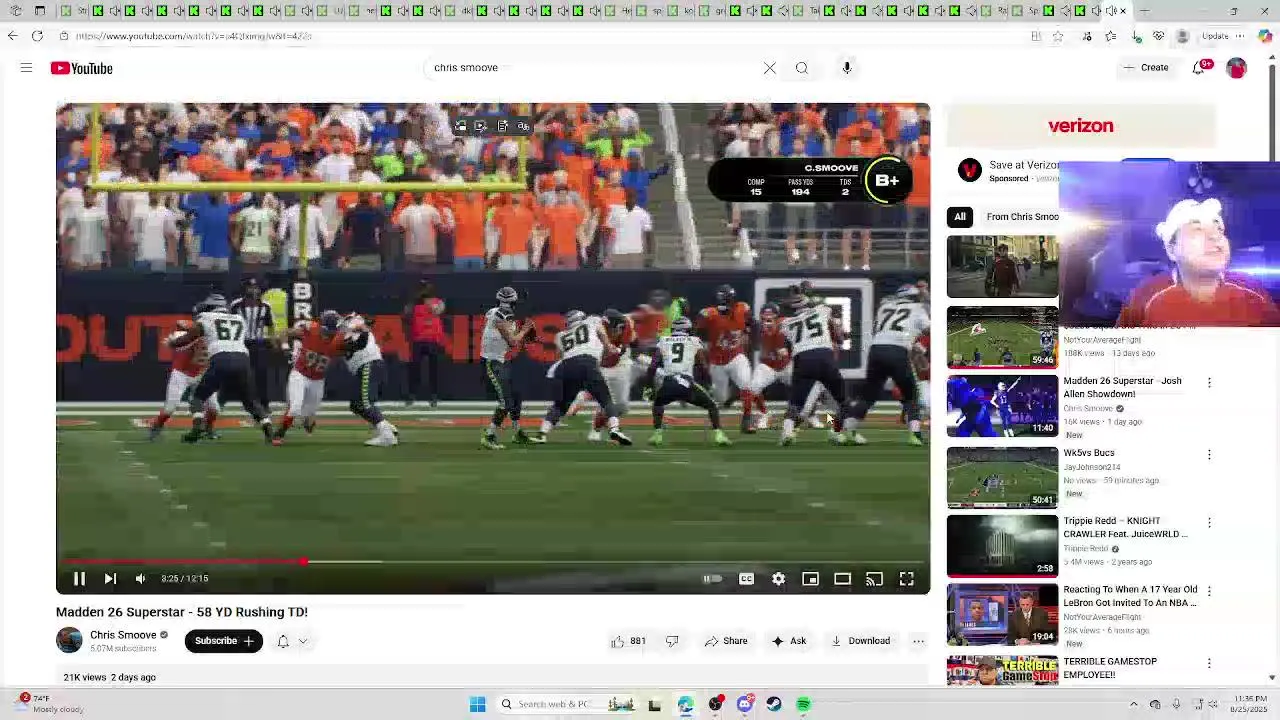Share the video
Viewport: 1280px width, 720px height.
(726, 641)
